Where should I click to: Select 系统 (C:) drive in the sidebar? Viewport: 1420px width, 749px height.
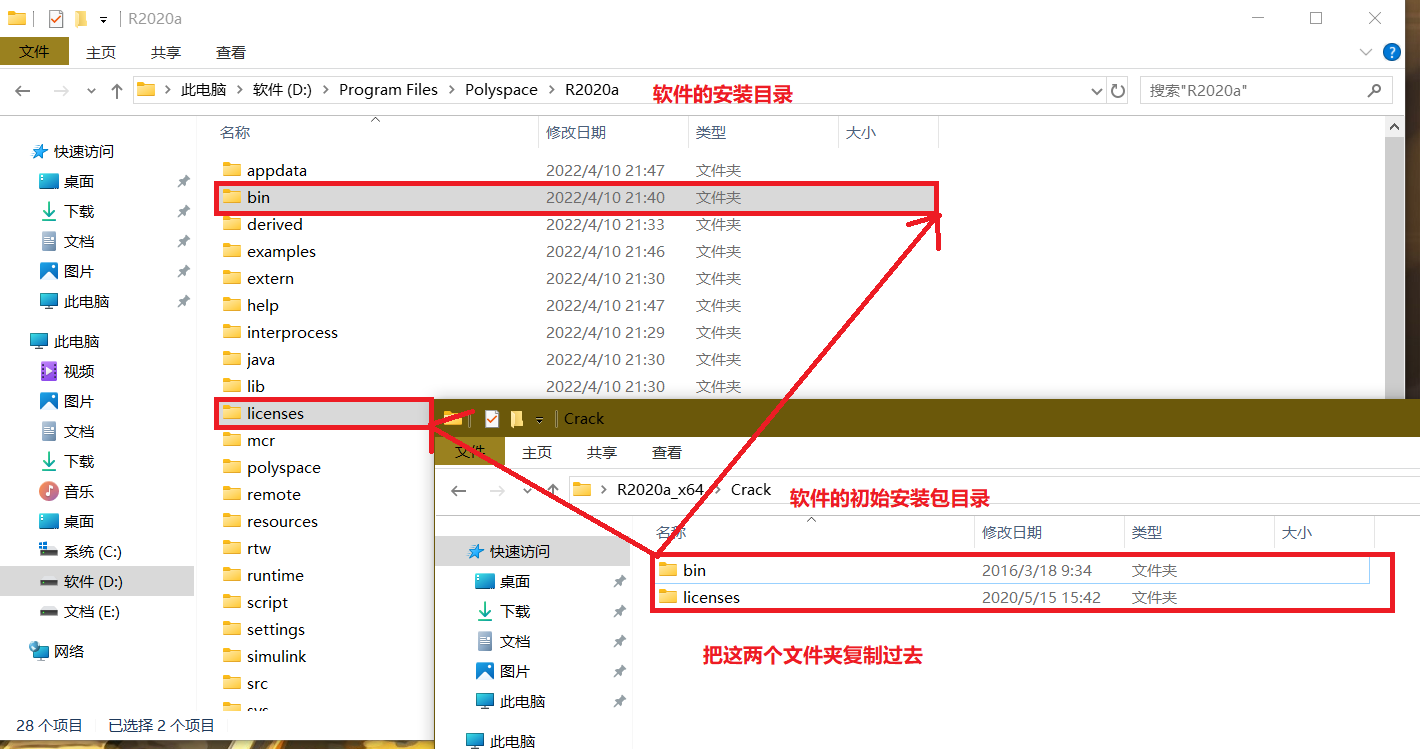pyautogui.click(x=92, y=551)
